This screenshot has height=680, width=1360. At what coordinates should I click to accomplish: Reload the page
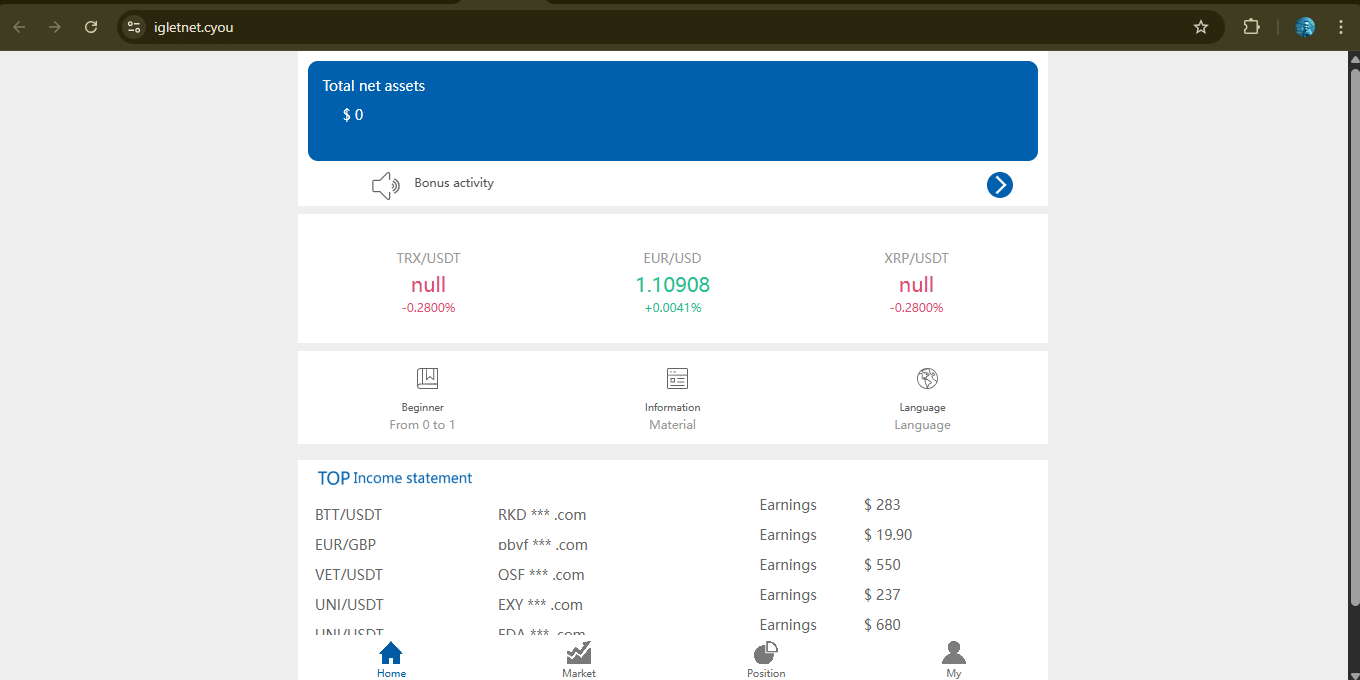tap(91, 27)
